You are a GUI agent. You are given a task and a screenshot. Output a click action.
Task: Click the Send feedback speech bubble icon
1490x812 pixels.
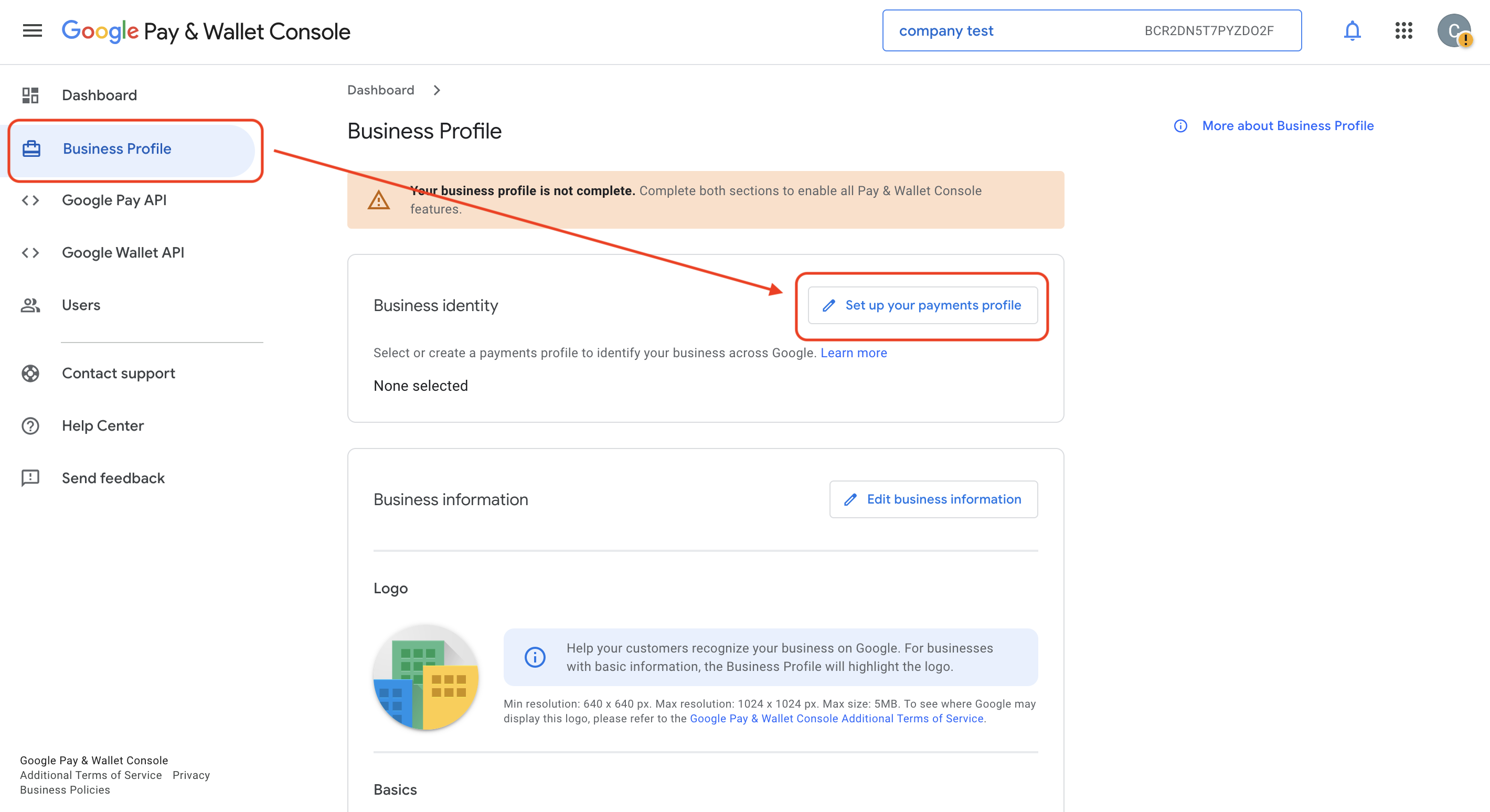(x=30, y=478)
